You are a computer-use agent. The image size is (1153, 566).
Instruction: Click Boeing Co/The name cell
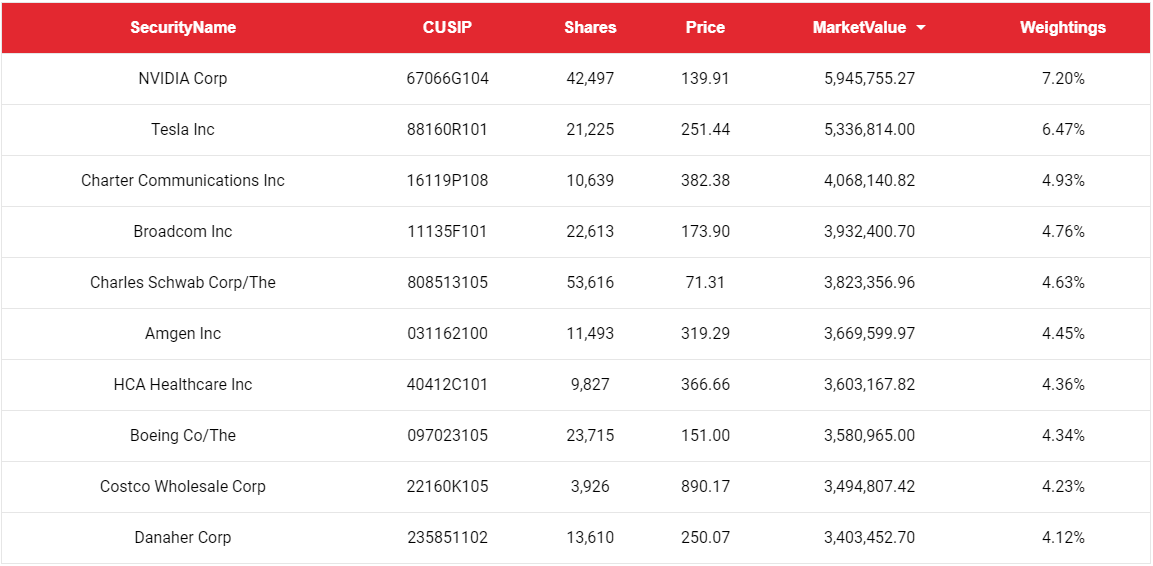[183, 435]
